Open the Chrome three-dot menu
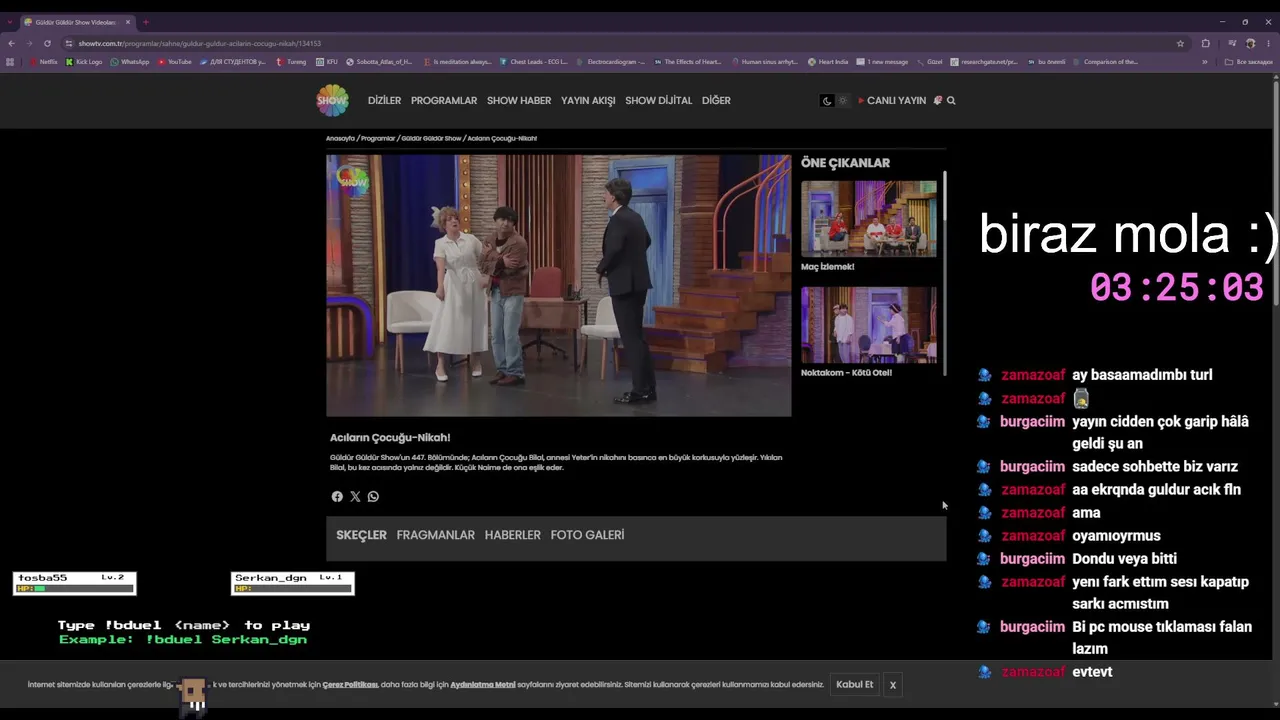 click(1268, 43)
